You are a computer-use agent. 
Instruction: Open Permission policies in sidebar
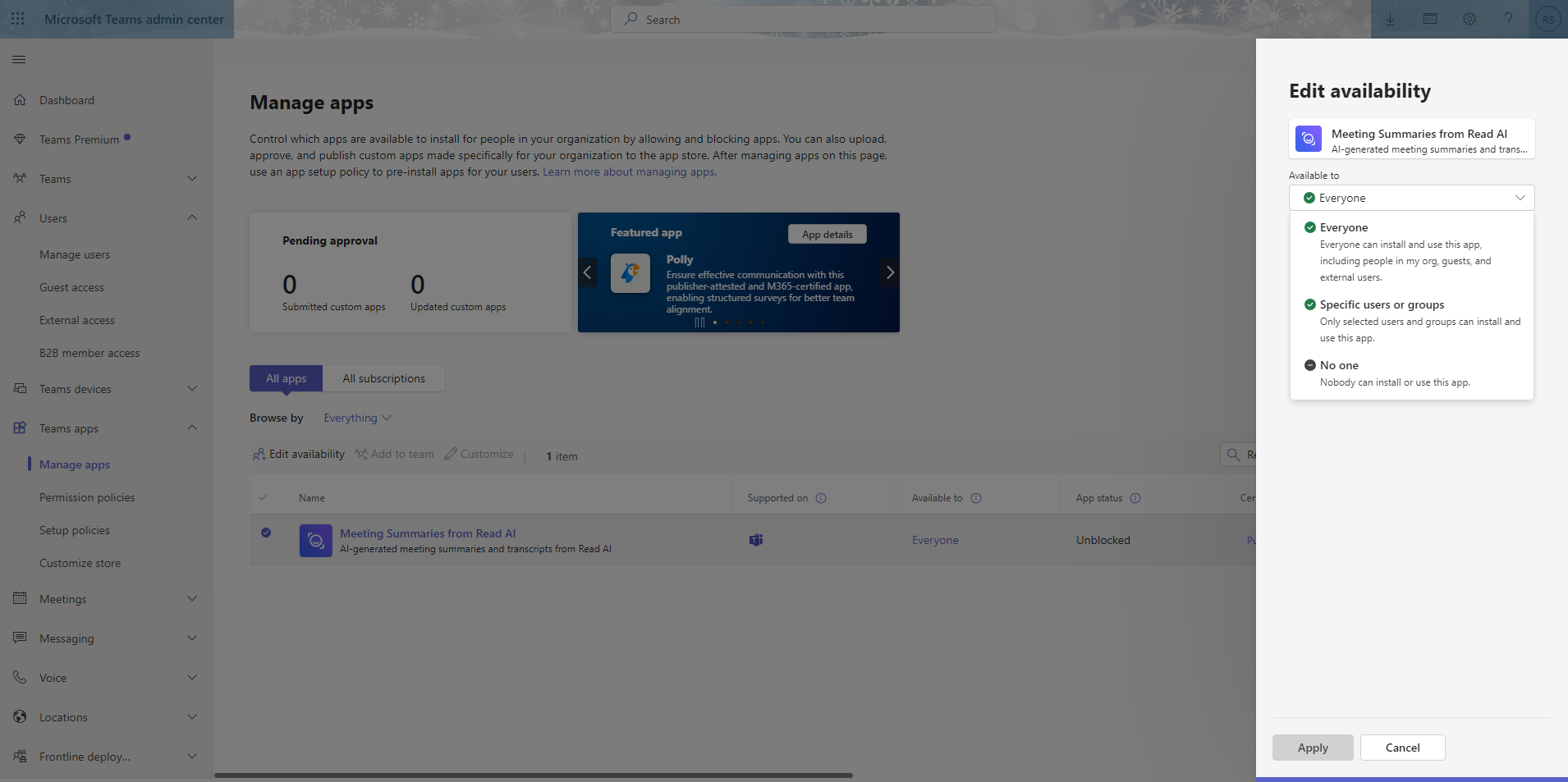pyautogui.click(x=87, y=497)
